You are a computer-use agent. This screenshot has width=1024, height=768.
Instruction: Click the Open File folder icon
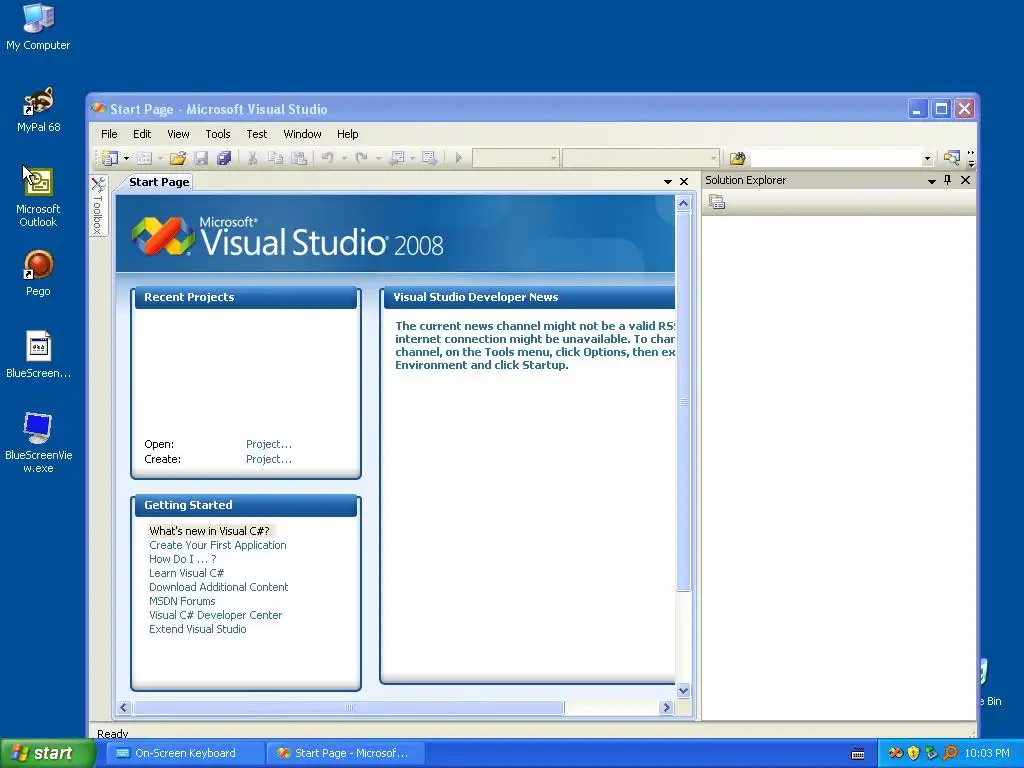pos(178,158)
